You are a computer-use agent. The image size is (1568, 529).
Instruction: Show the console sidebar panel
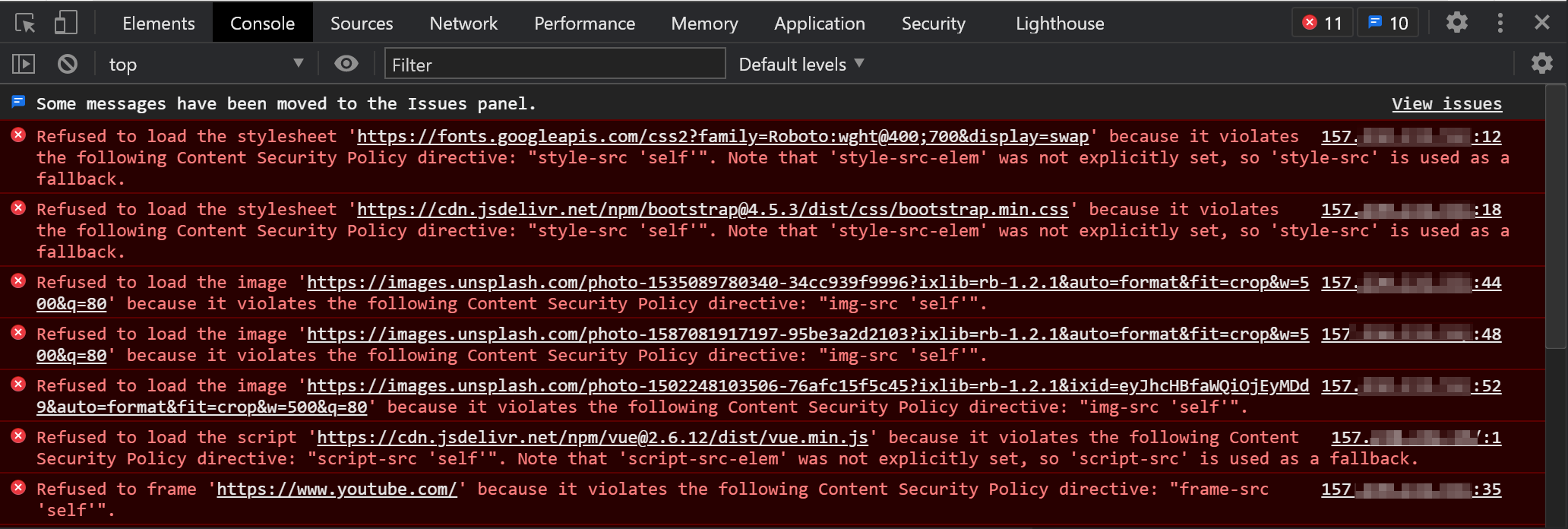tap(24, 64)
